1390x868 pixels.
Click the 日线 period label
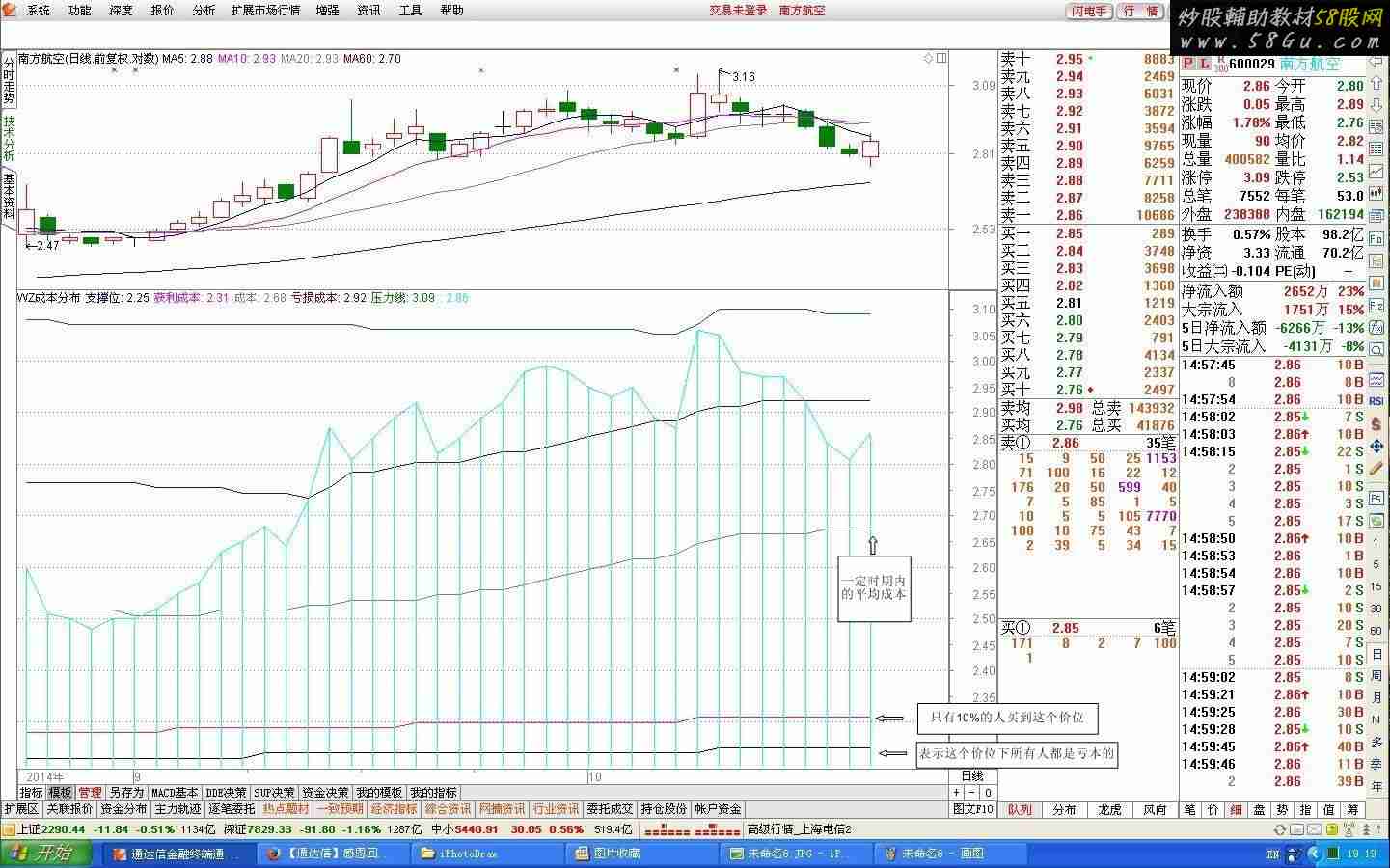point(972,776)
